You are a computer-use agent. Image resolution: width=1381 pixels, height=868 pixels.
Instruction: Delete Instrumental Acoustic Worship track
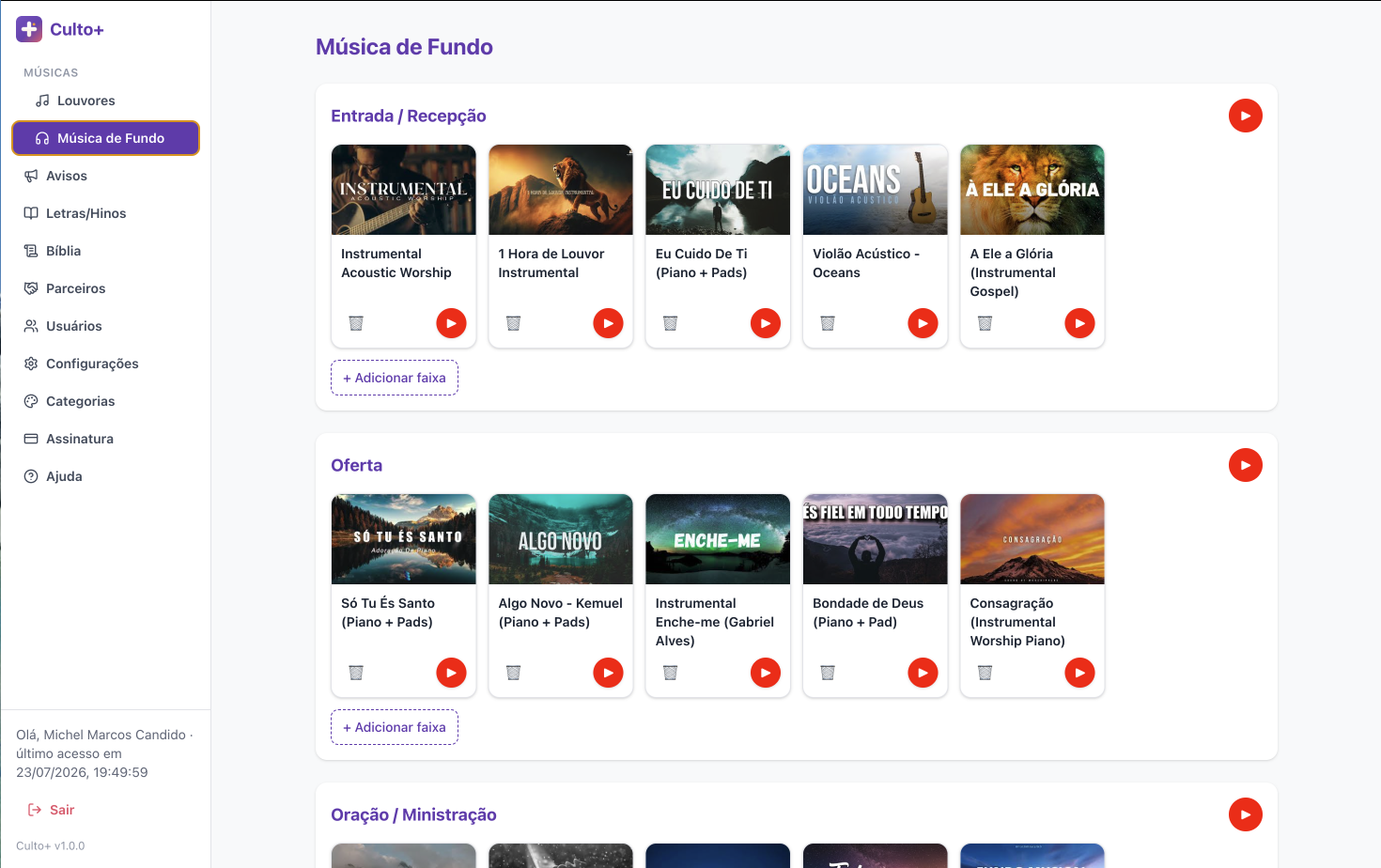356,323
